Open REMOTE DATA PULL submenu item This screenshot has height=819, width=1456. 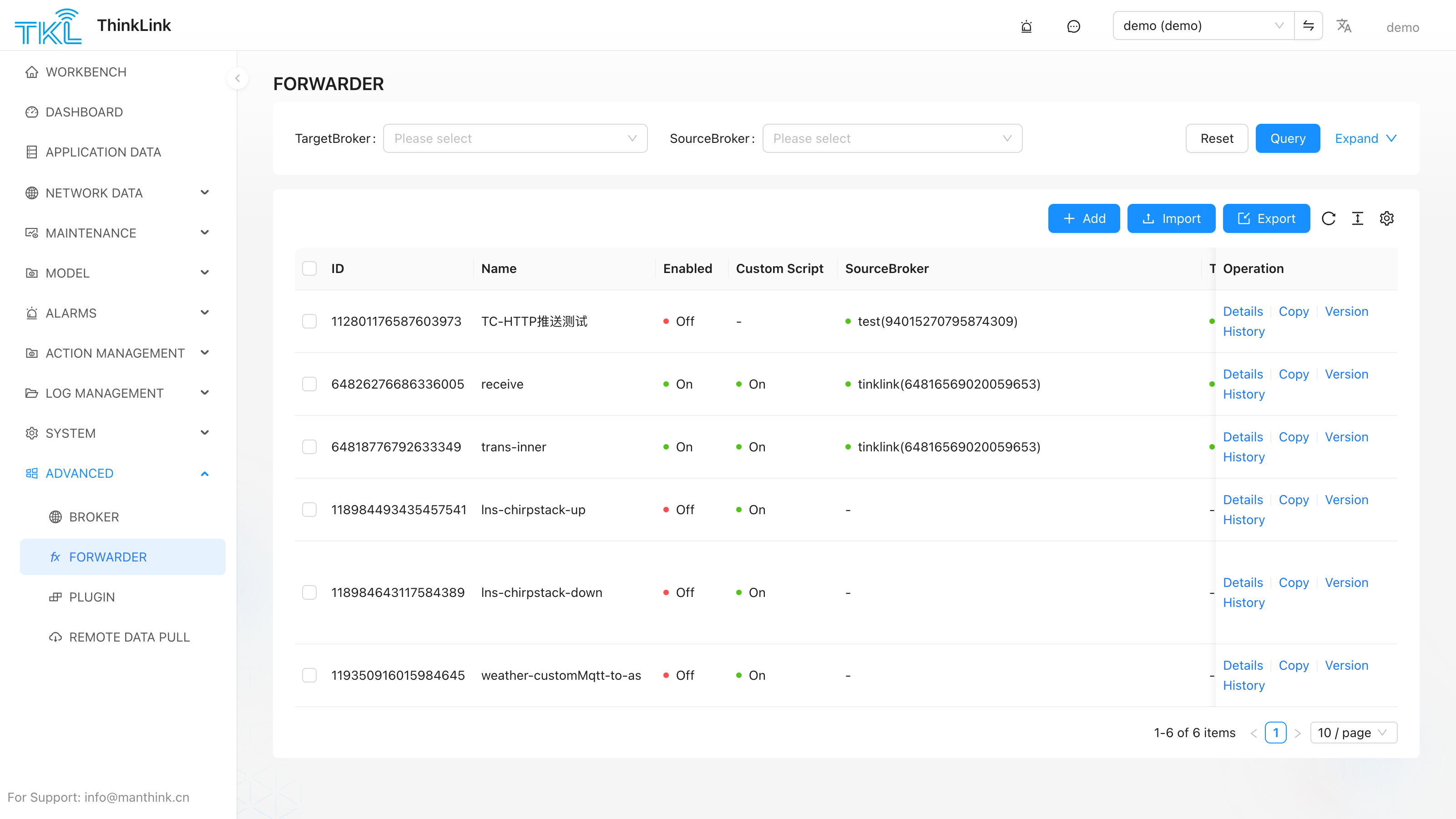122,637
